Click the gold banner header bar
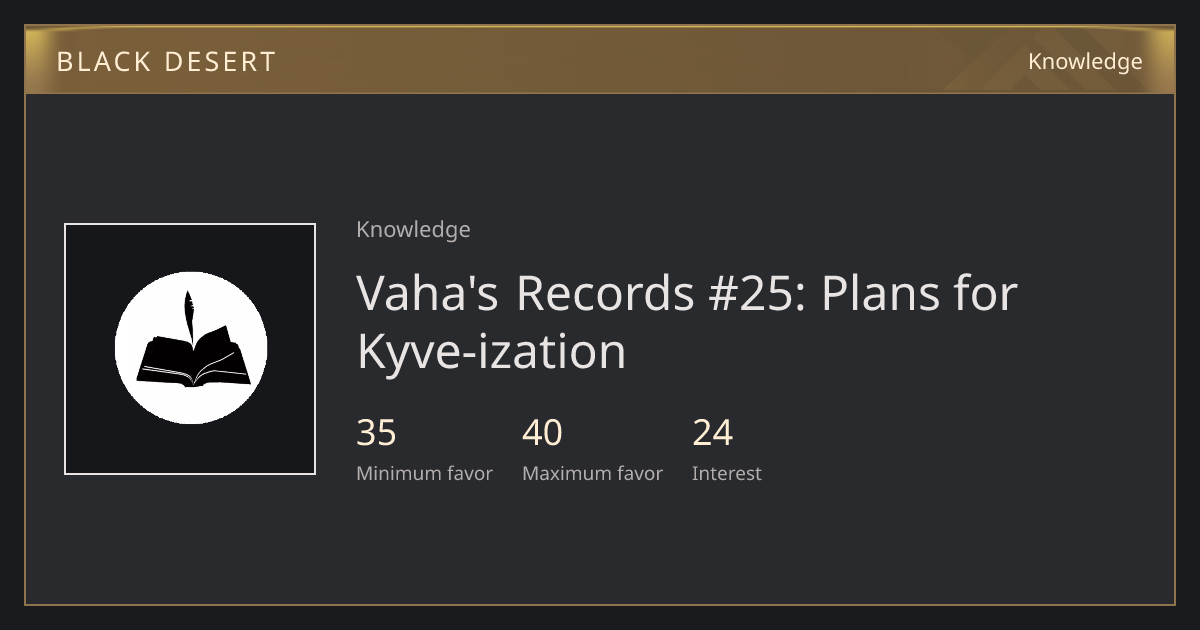The width and height of the screenshot is (1200, 630). pos(600,61)
